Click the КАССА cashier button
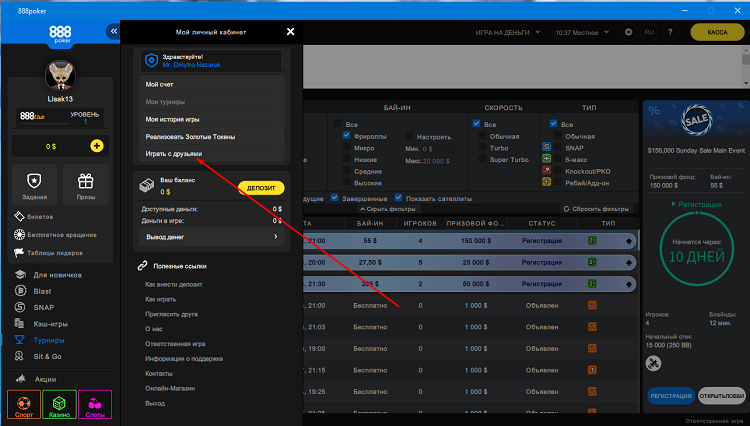The image size is (750, 426). (x=717, y=32)
